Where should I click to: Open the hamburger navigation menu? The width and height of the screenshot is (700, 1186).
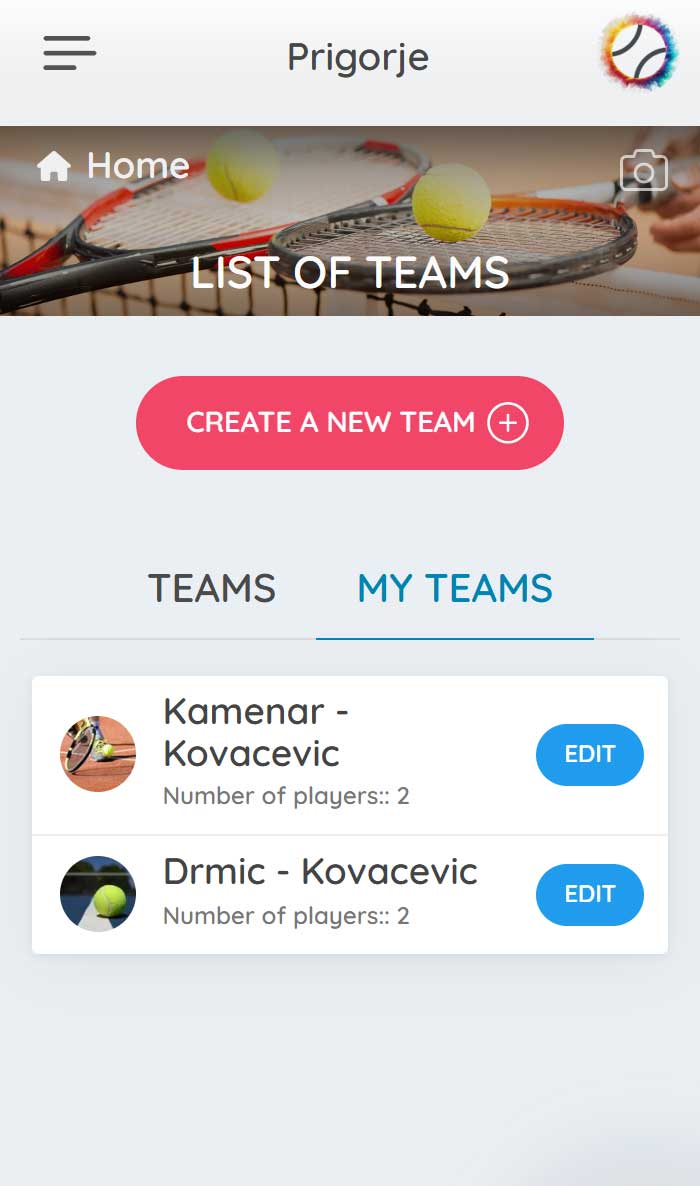pyautogui.click(x=70, y=53)
